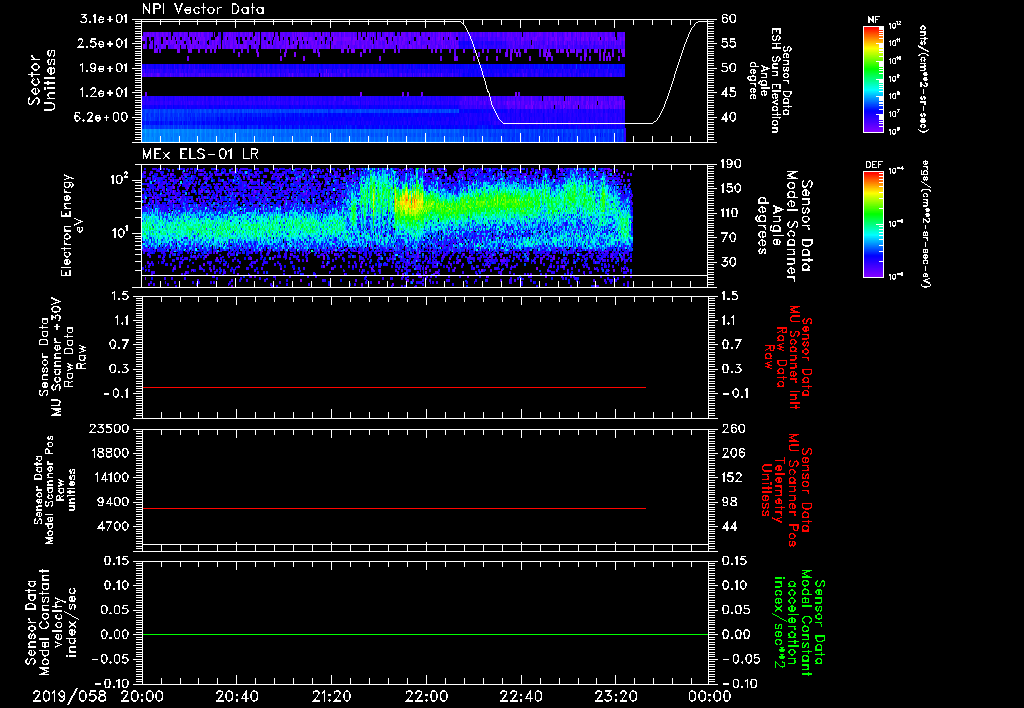Viewport: 1024px width, 708px height.
Task: Click the "23:20" time axis label
Action: [x=615, y=696]
